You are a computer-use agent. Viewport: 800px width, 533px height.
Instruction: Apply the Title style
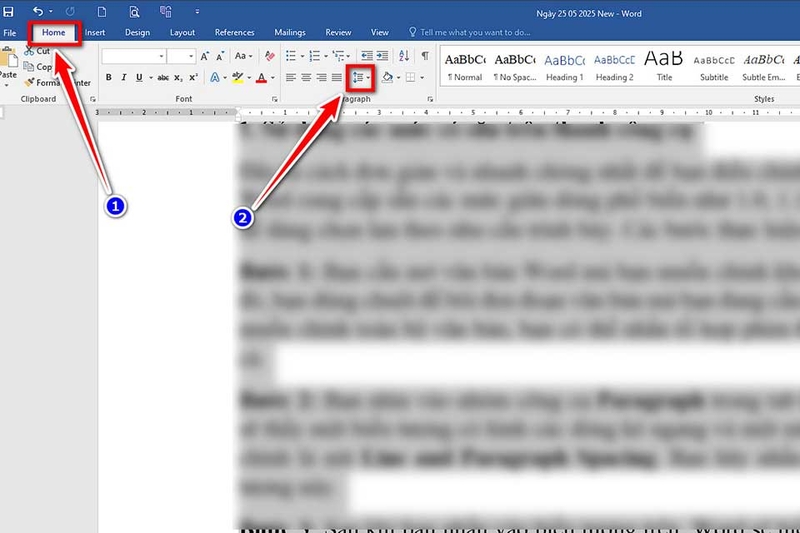664,67
